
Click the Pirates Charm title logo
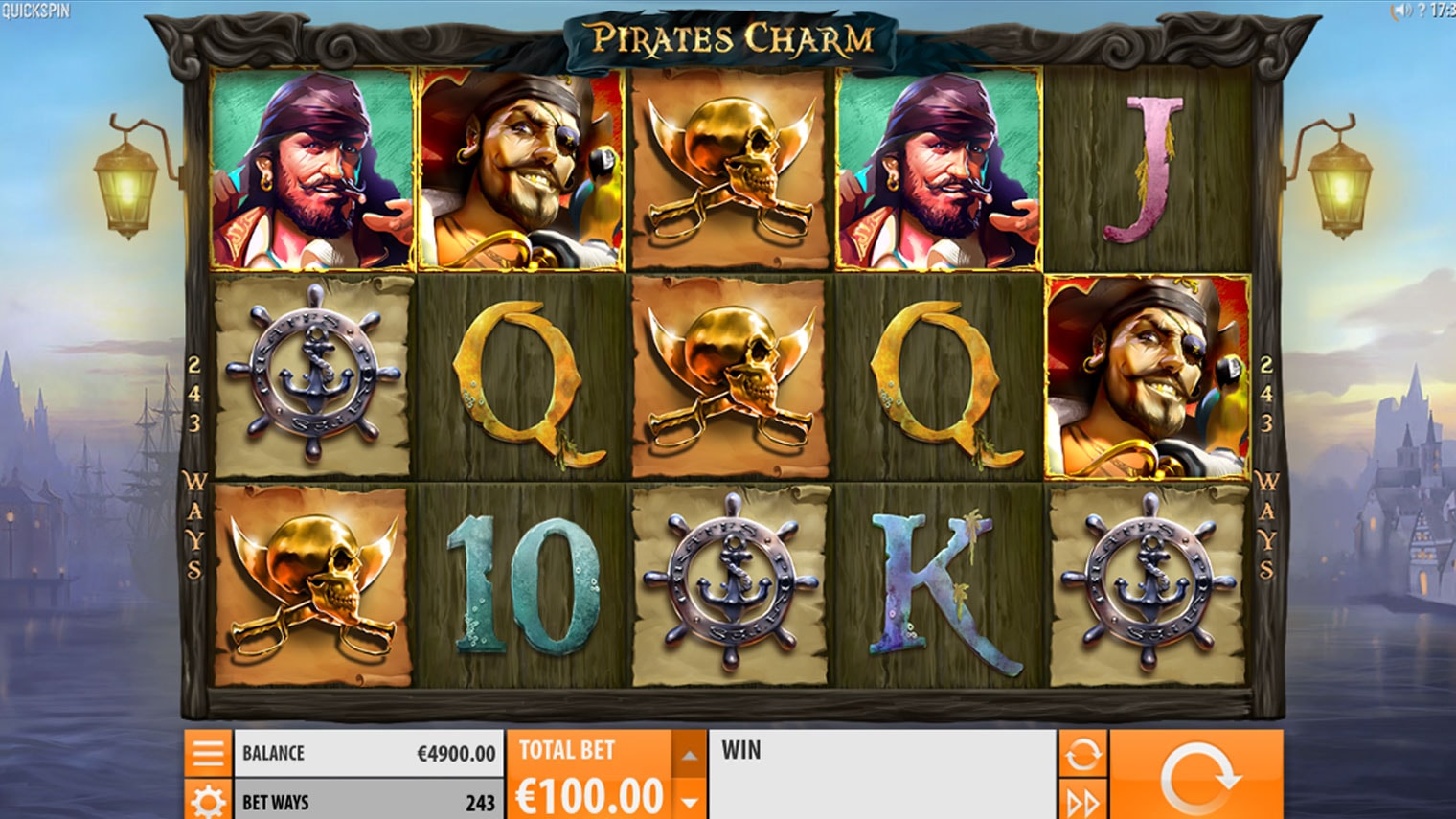coord(733,40)
